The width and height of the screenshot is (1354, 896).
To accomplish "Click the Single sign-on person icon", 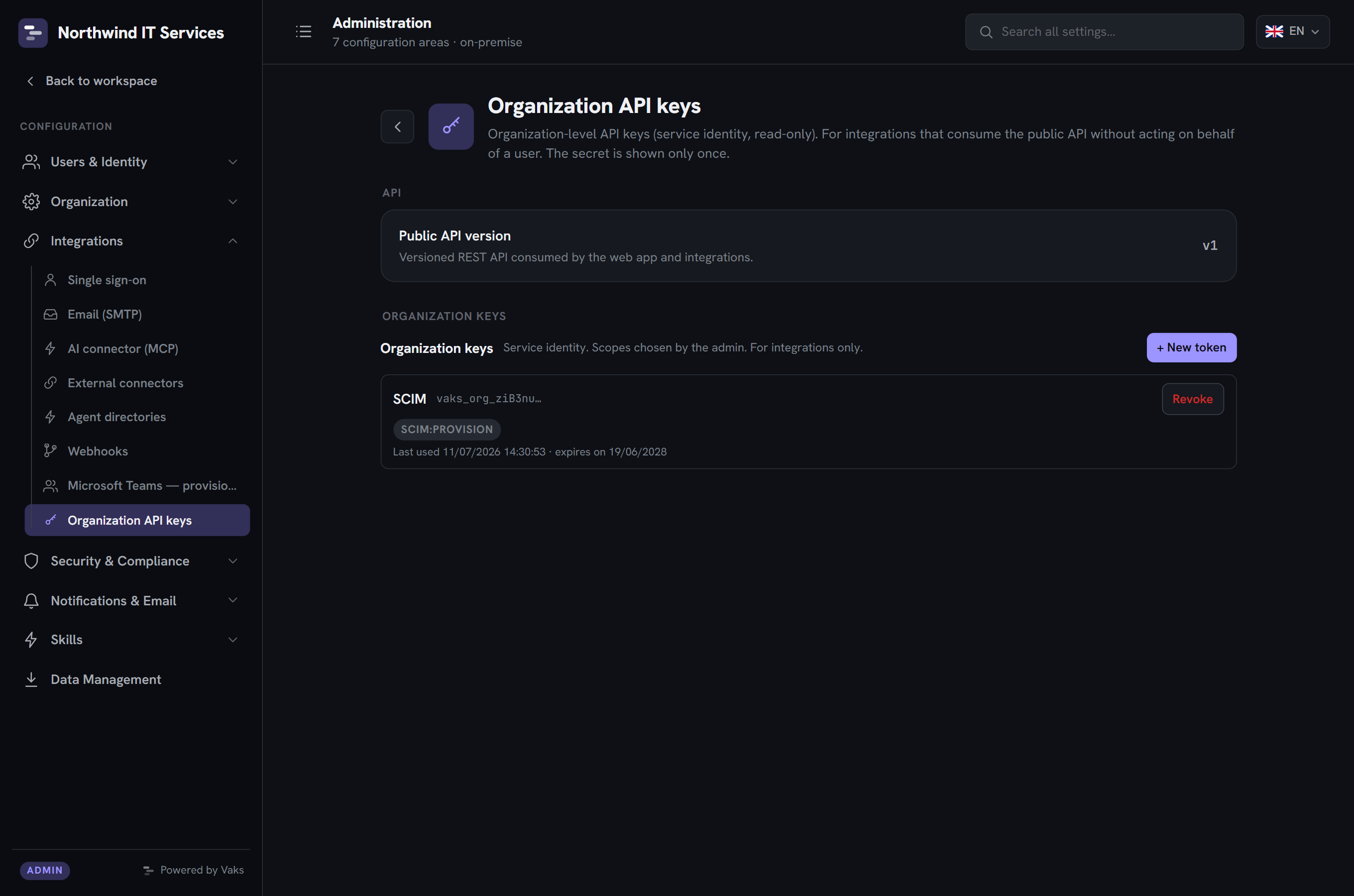I will 51,280.
